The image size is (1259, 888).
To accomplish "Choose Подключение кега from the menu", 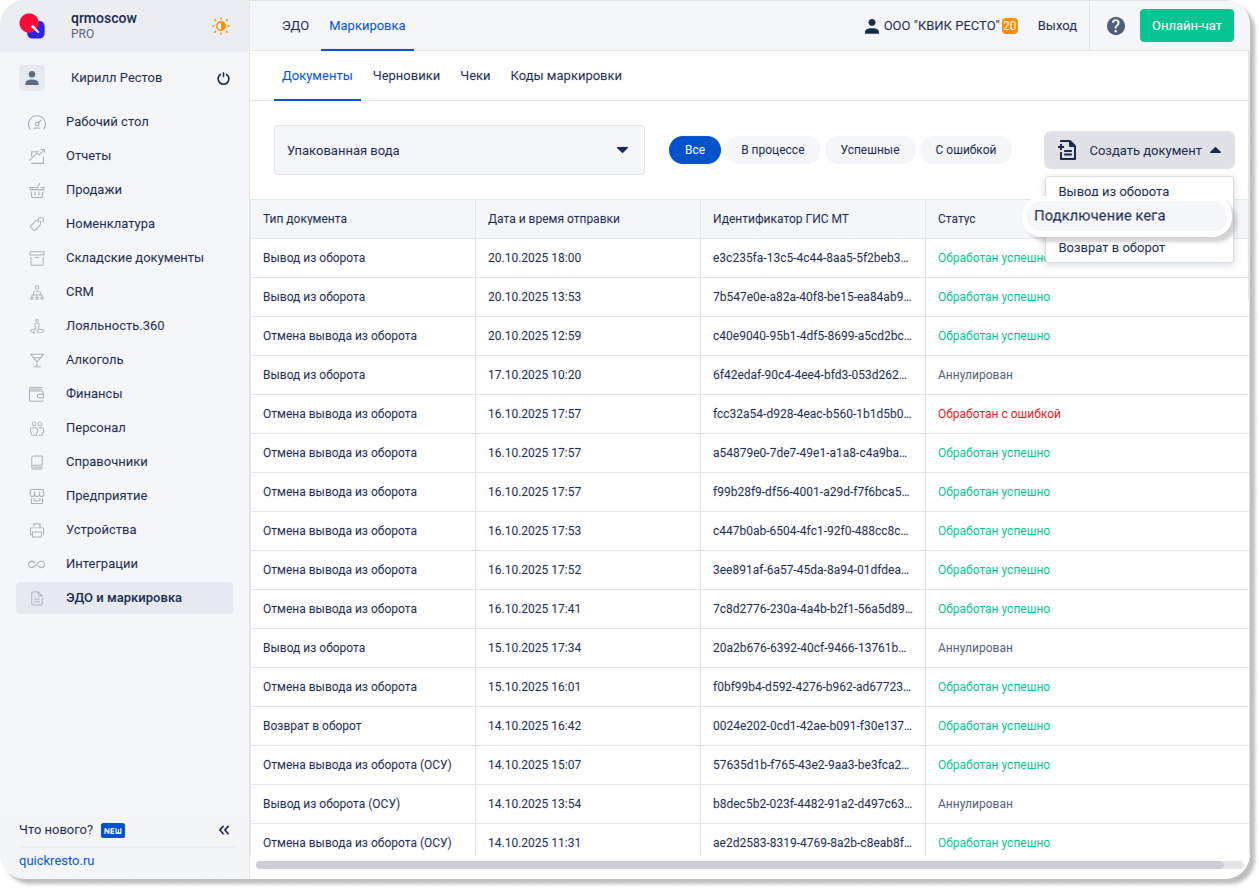I will (1099, 216).
